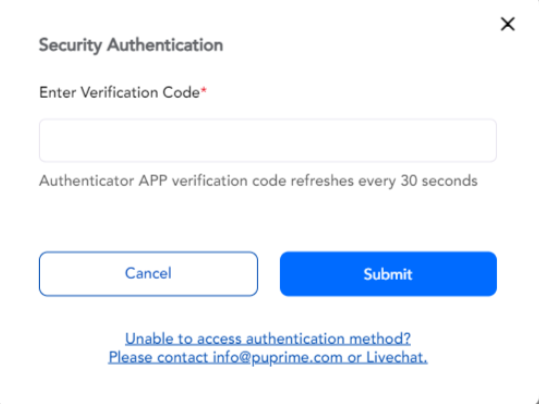Select the 'Please contact' line of the link
The image size is (539, 405).
point(268,358)
